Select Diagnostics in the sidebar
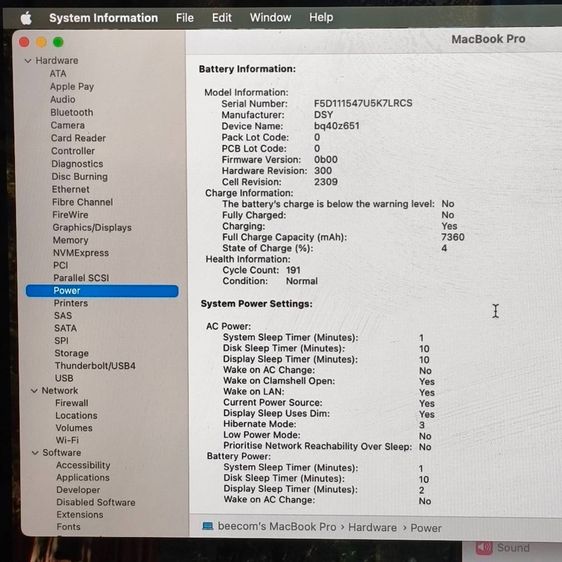This screenshot has height=562, width=562. 77,164
